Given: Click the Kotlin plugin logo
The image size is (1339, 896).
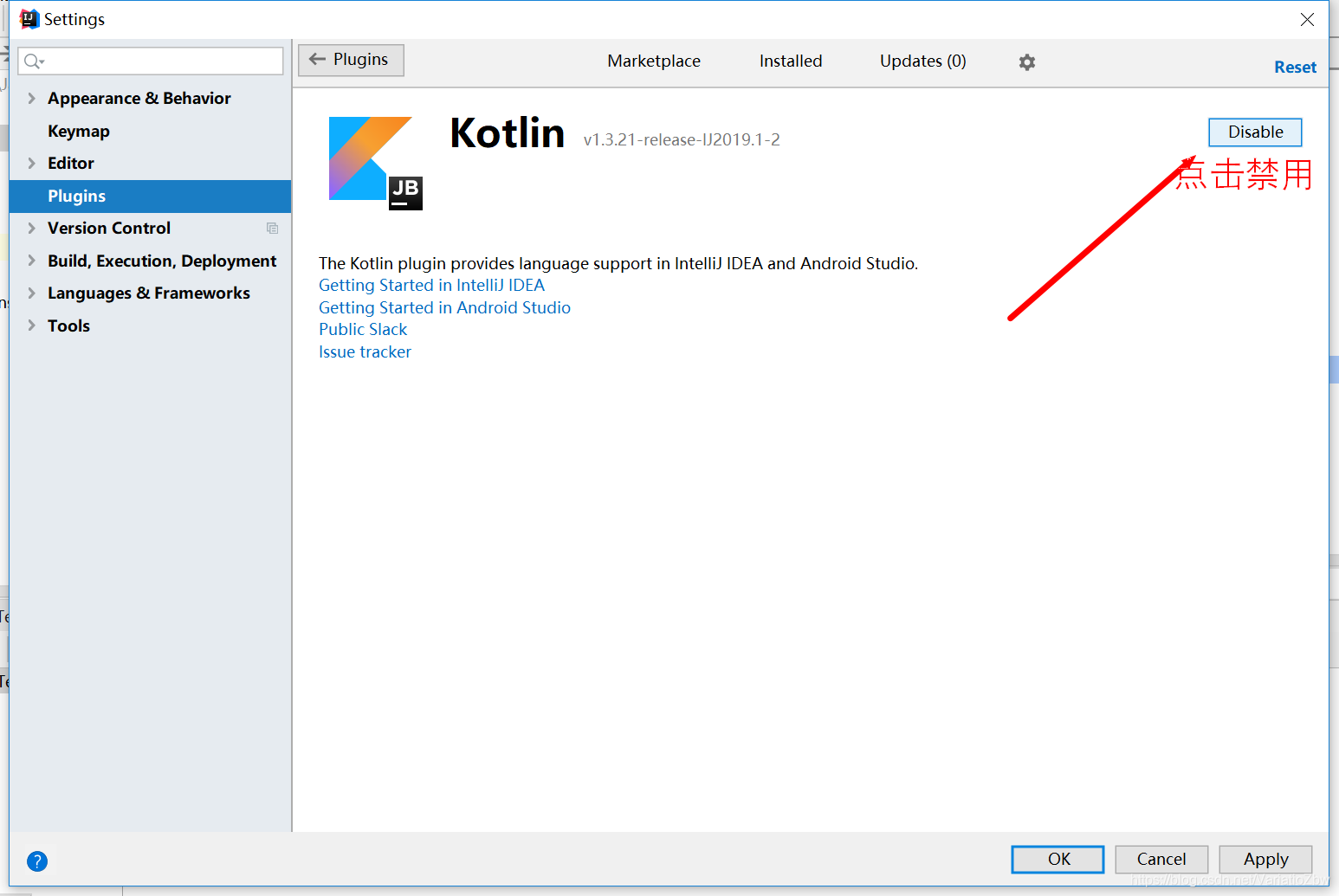Looking at the screenshot, I should click(375, 163).
